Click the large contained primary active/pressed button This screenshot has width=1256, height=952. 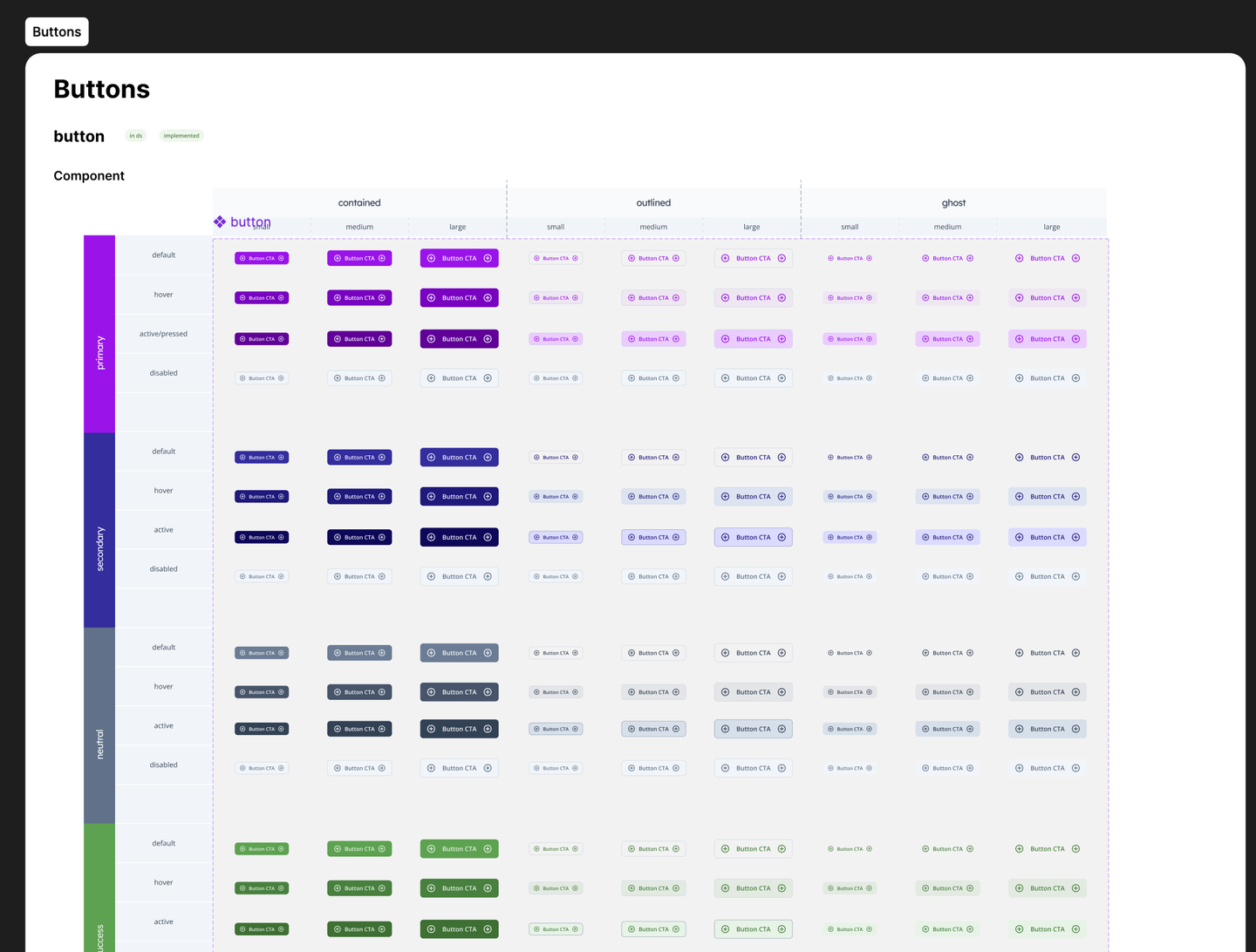pyautogui.click(x=459, y=339)
